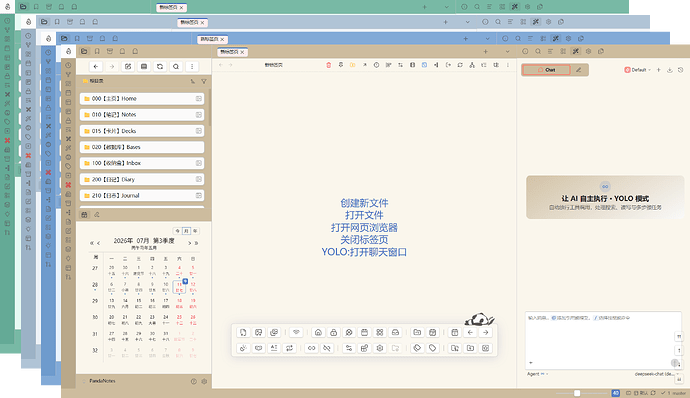Select the Chat mode button
Screen dimensions: 690x398
(546, 70)
